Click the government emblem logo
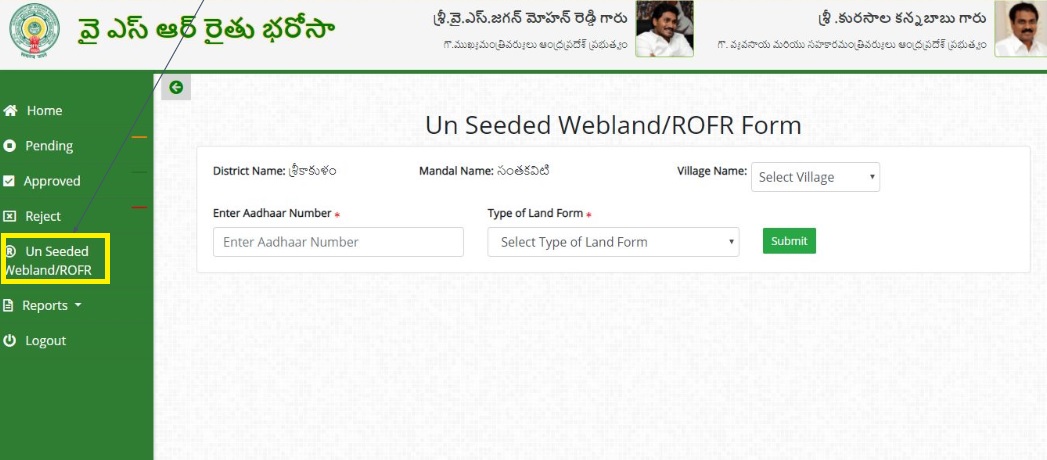The image size is (1047, 460). coord(34,31)
